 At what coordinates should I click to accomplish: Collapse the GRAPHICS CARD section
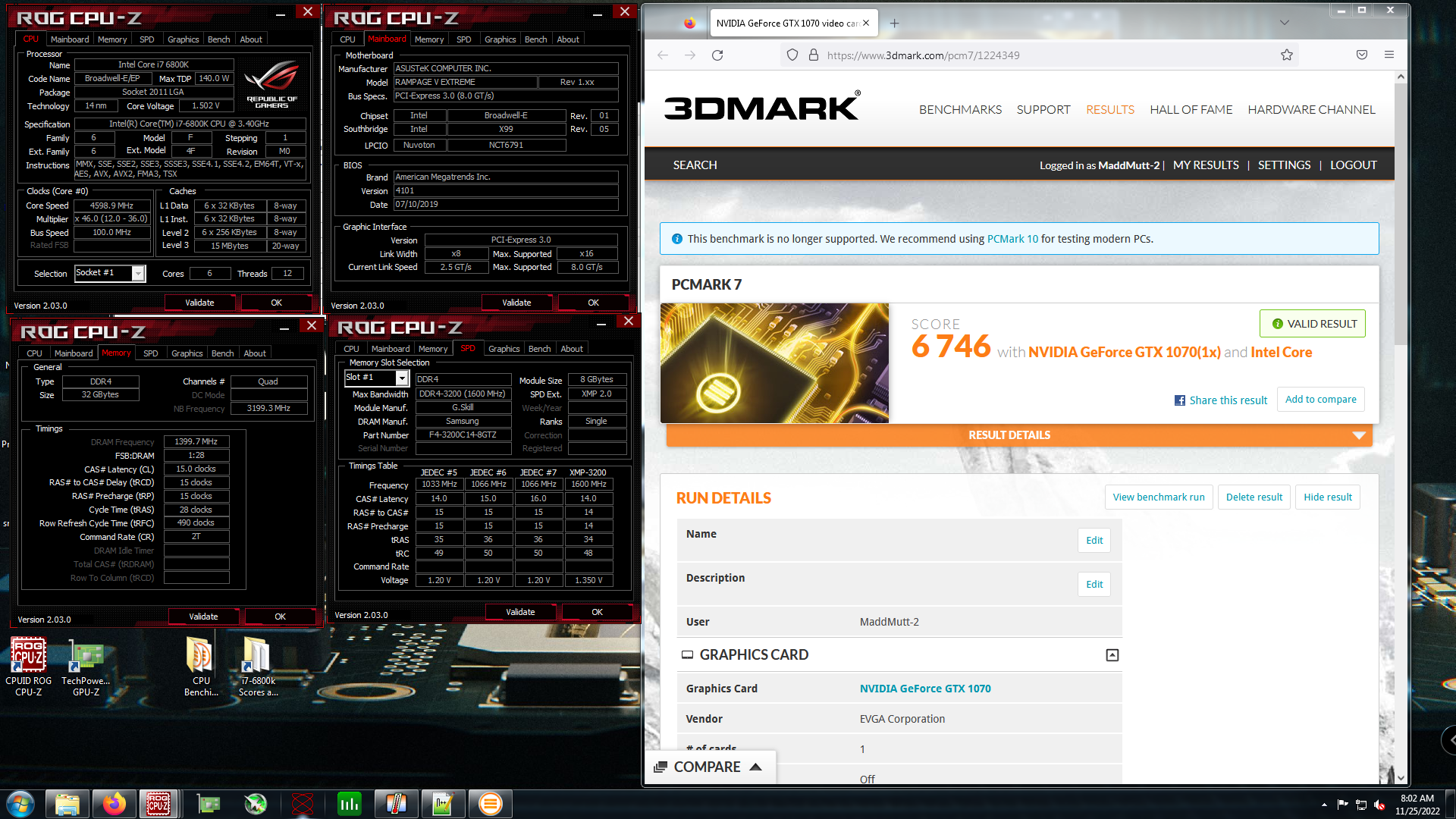(x=1112, y=655)
